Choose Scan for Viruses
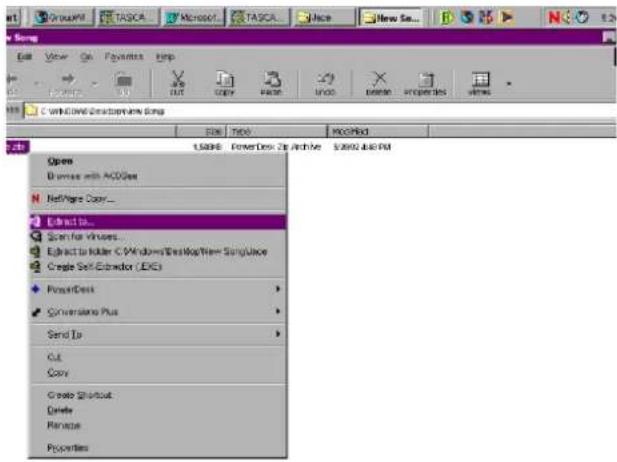617x462 pixels. (x=83, y=237)
